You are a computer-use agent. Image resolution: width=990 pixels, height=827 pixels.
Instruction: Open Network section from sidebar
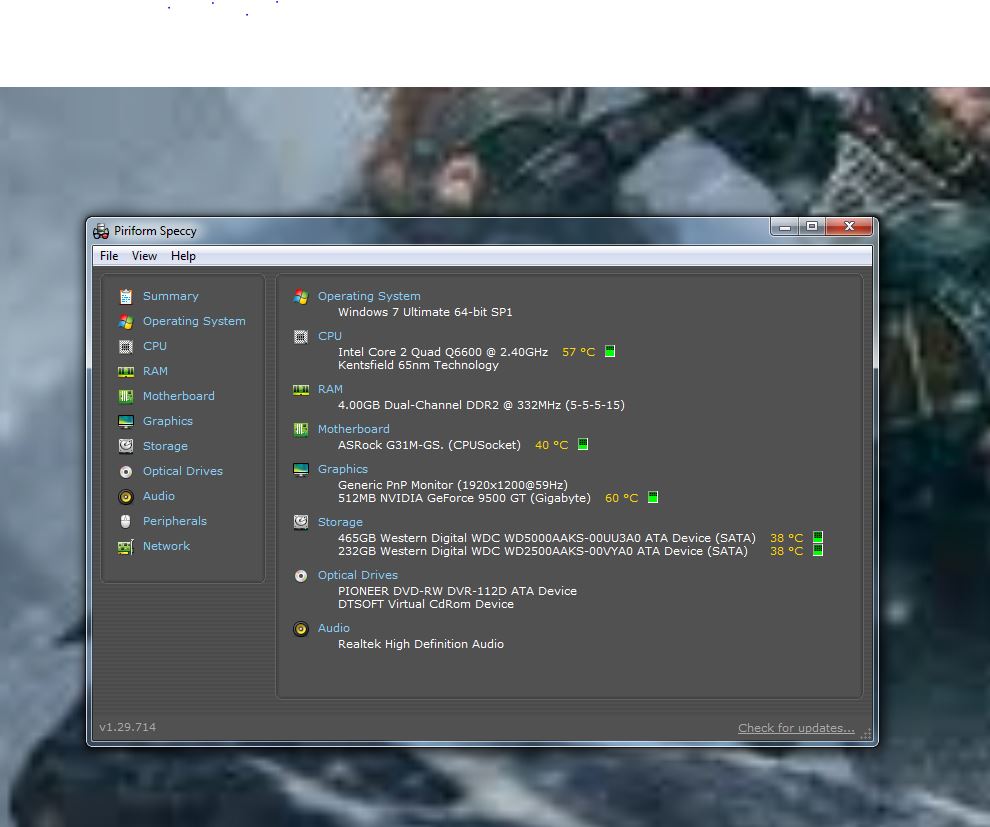pos(166,546)
